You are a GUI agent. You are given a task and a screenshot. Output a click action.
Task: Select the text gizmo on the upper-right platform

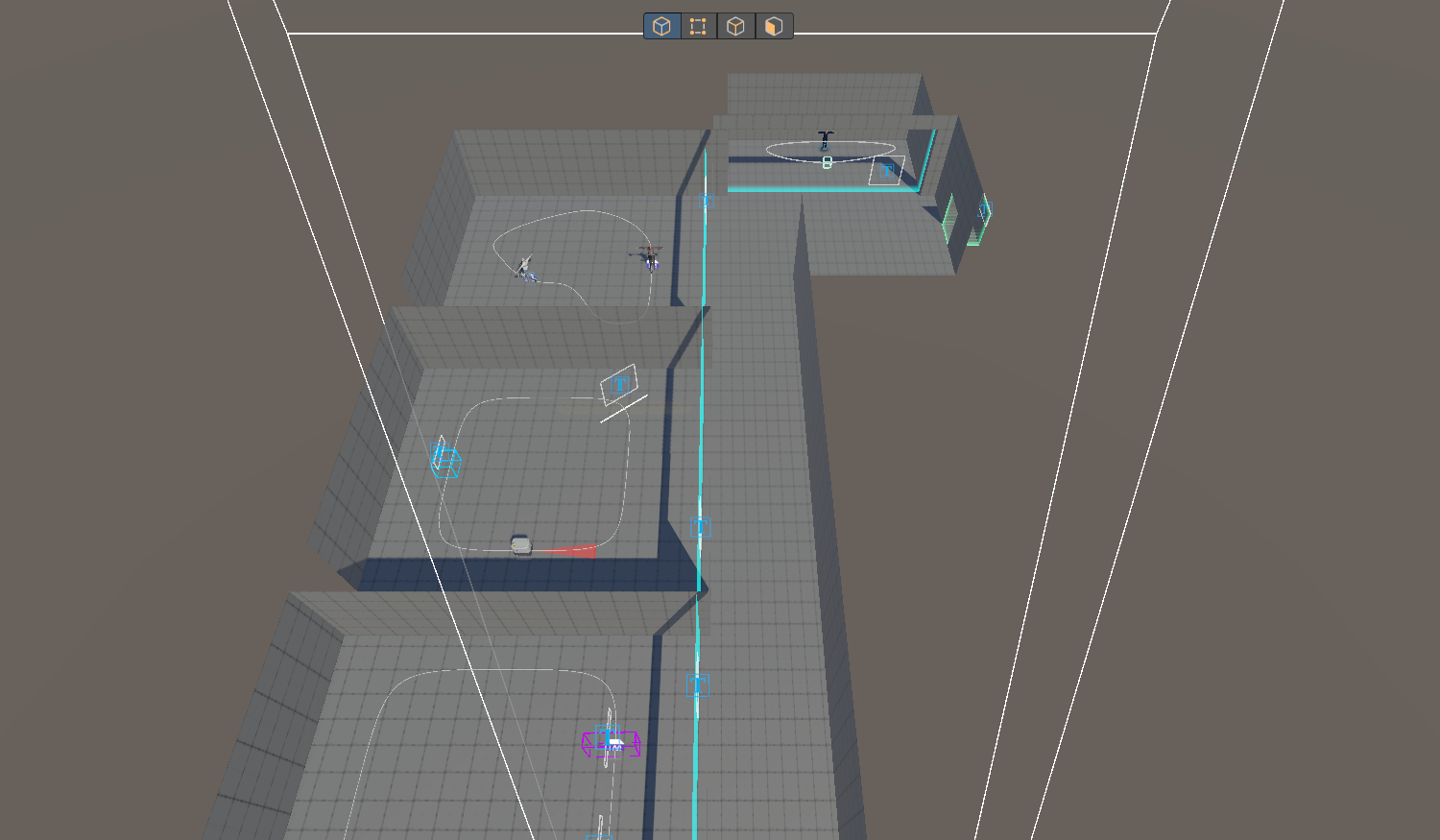888,171
